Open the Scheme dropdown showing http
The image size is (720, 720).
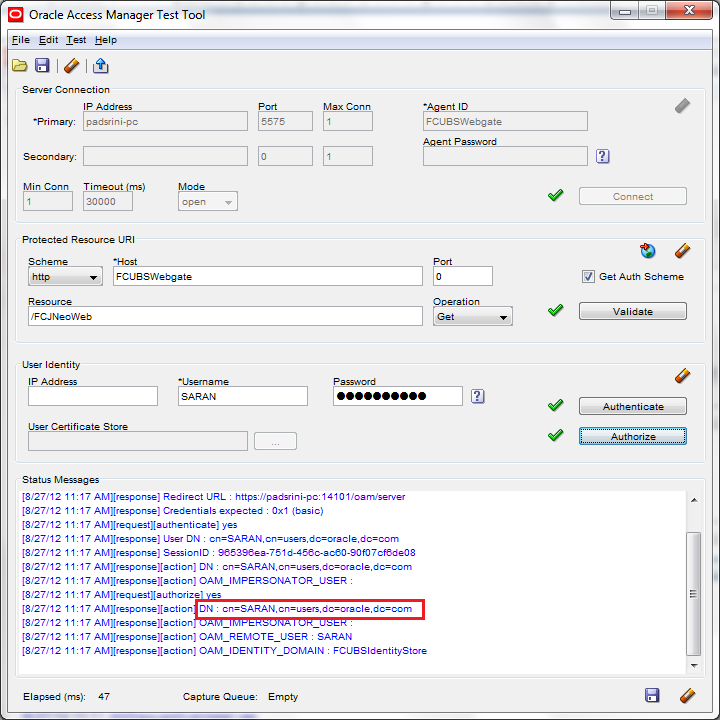click(x=65, y=276)
